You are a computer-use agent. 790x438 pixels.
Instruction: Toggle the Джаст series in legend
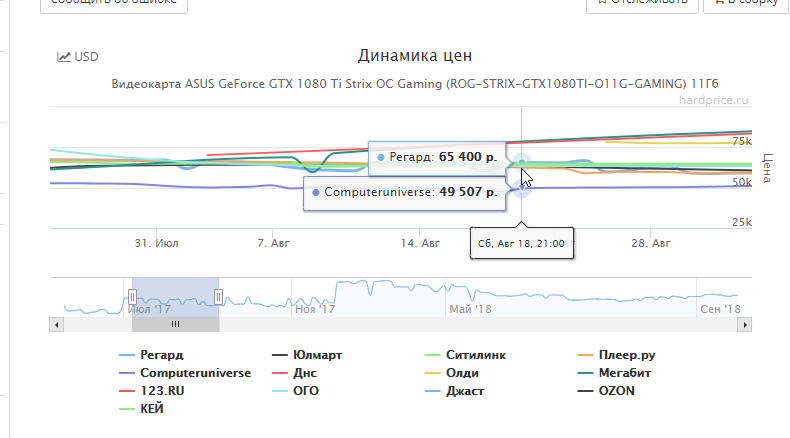tap(454, 391)
